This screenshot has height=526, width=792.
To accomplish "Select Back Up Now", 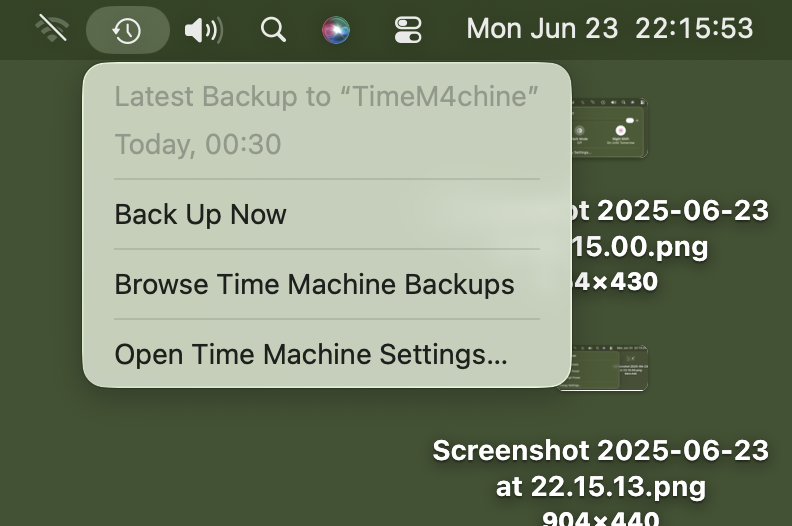I will pyautogui.click(x=201, y=214).
